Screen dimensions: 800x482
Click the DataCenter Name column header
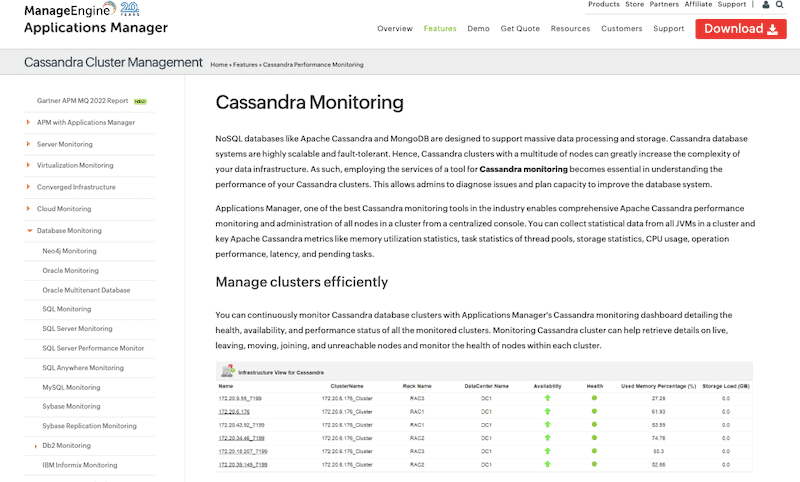[x=486, y=386]
